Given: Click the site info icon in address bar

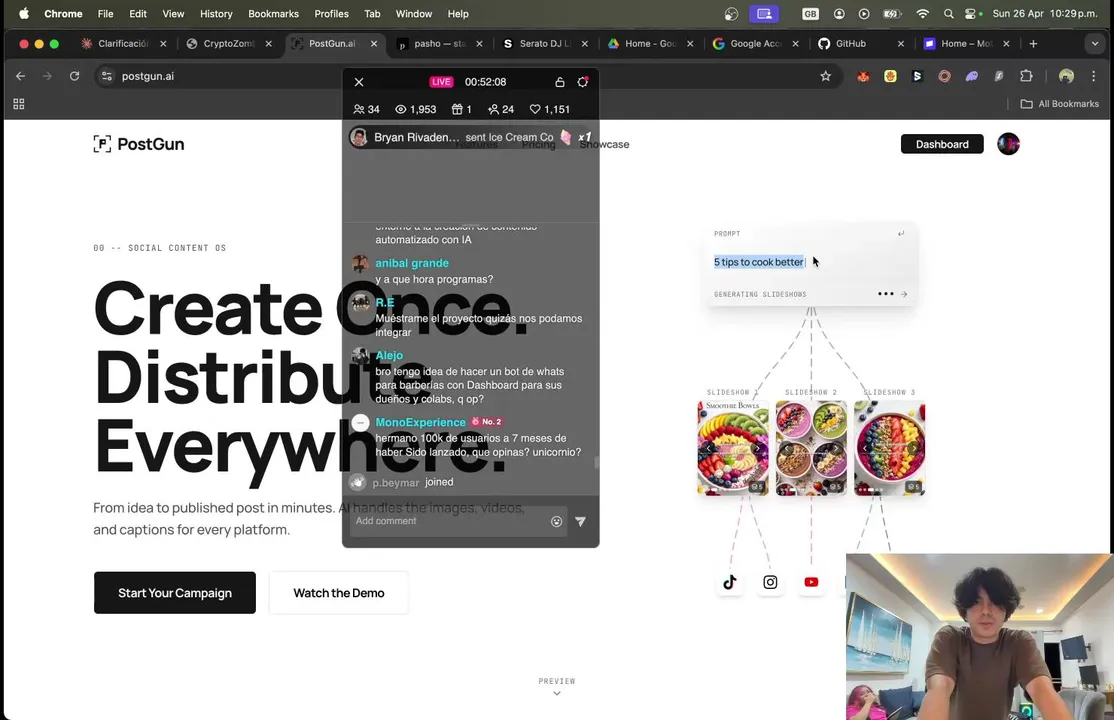Looking at the screenshot, I should click(107, 76).
